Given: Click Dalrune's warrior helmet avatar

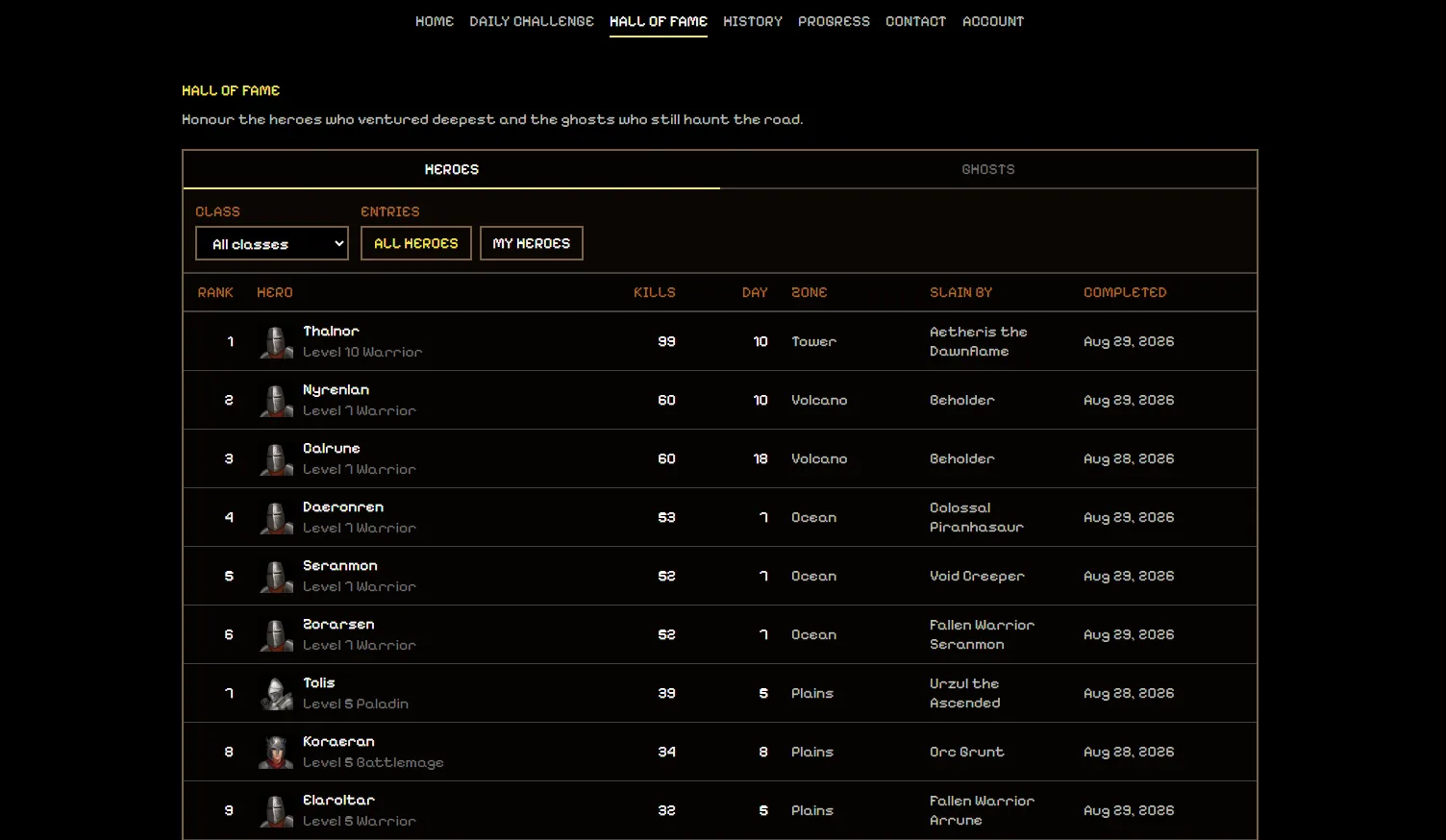Looking at the screenshot, I should pyautogui.click(x=276, y=458).
